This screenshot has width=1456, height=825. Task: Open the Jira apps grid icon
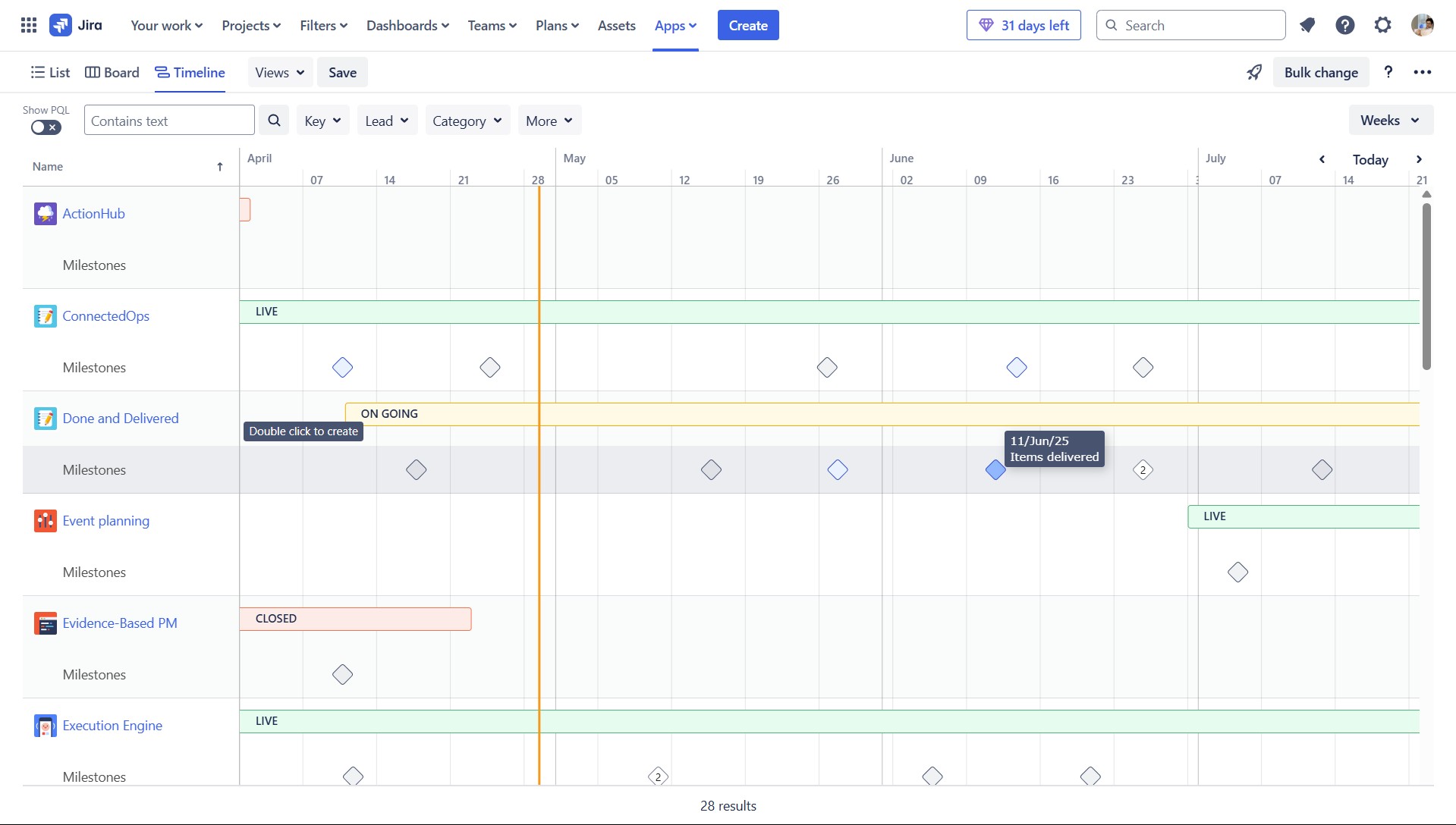(28, 24)
